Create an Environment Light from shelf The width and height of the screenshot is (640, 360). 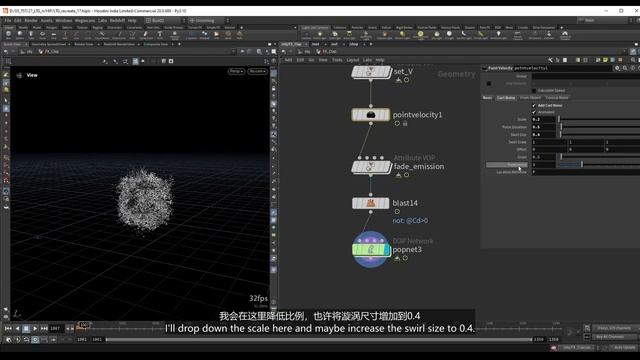[x=420, y=35]
